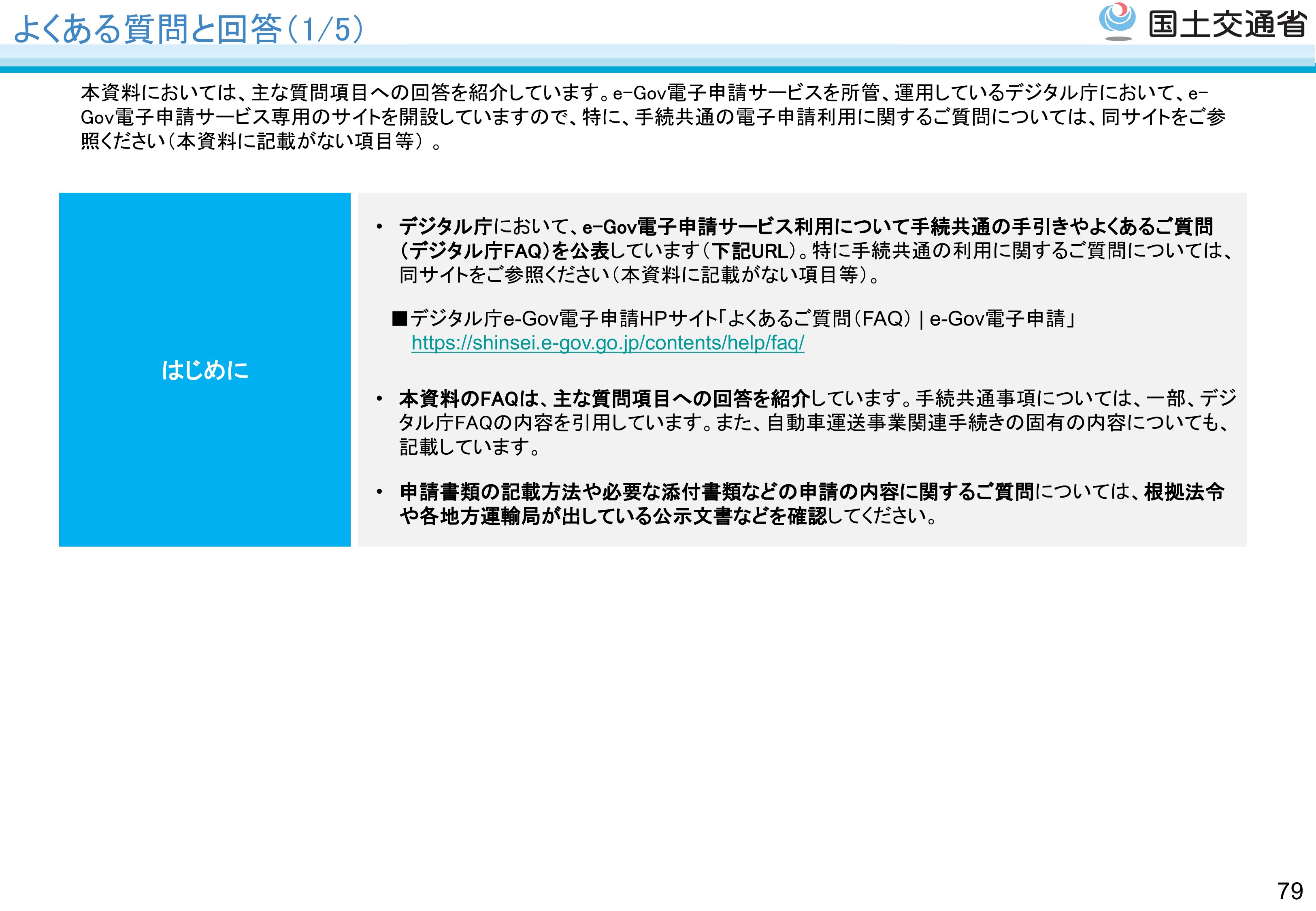Viewport: 1316px width, 911px height.
Task: Open the shinsei.e-gov.go.jp FAQ hyperlink
Action: click(x=607, y=343)
